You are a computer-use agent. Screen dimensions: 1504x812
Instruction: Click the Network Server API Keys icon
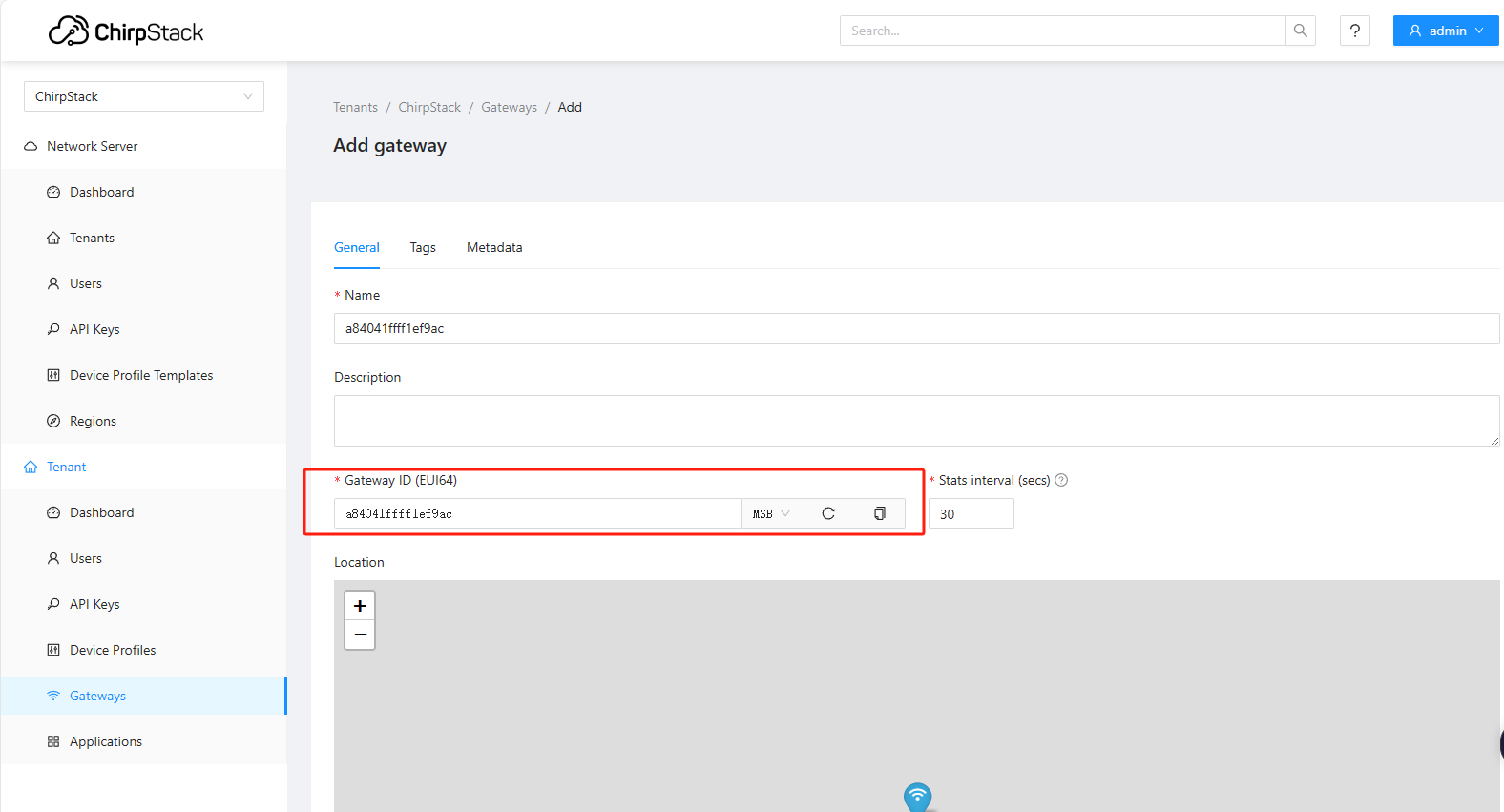point(53,329)
